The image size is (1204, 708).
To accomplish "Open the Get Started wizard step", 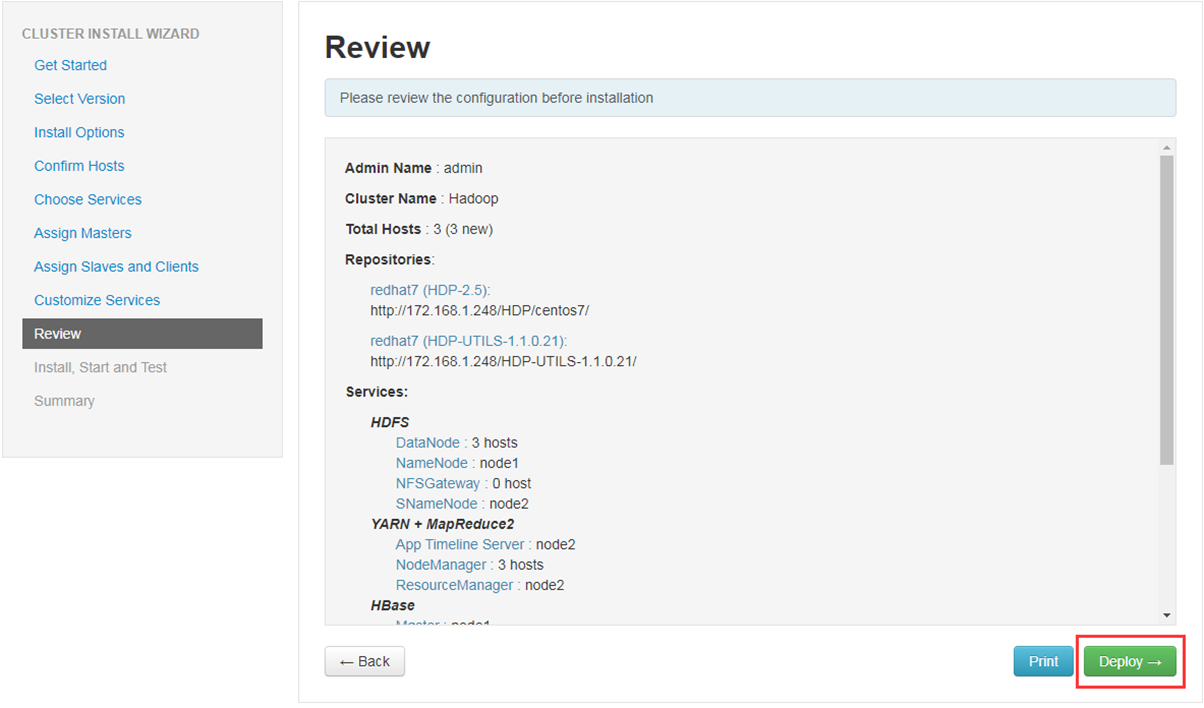I will tap(70, 65).
